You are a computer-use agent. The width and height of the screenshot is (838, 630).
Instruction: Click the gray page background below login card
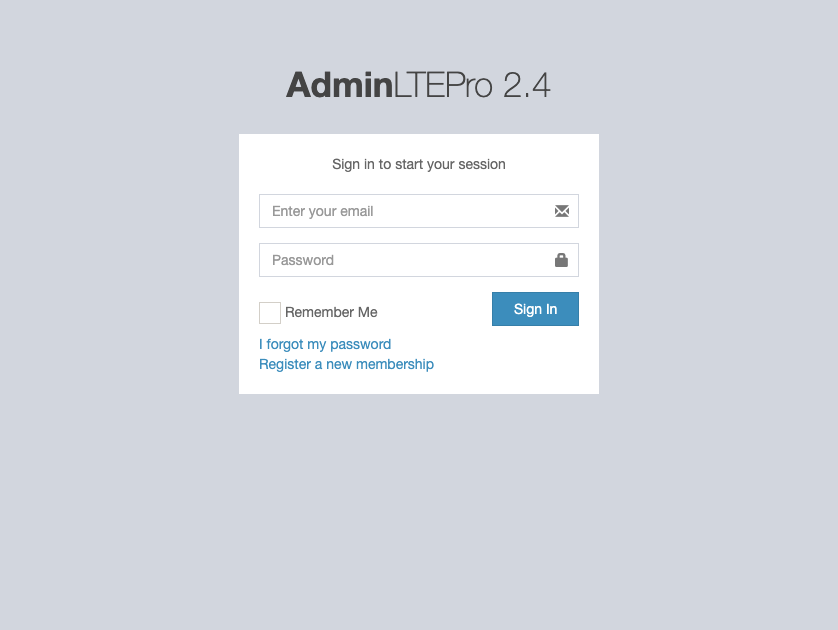point(419,508)
